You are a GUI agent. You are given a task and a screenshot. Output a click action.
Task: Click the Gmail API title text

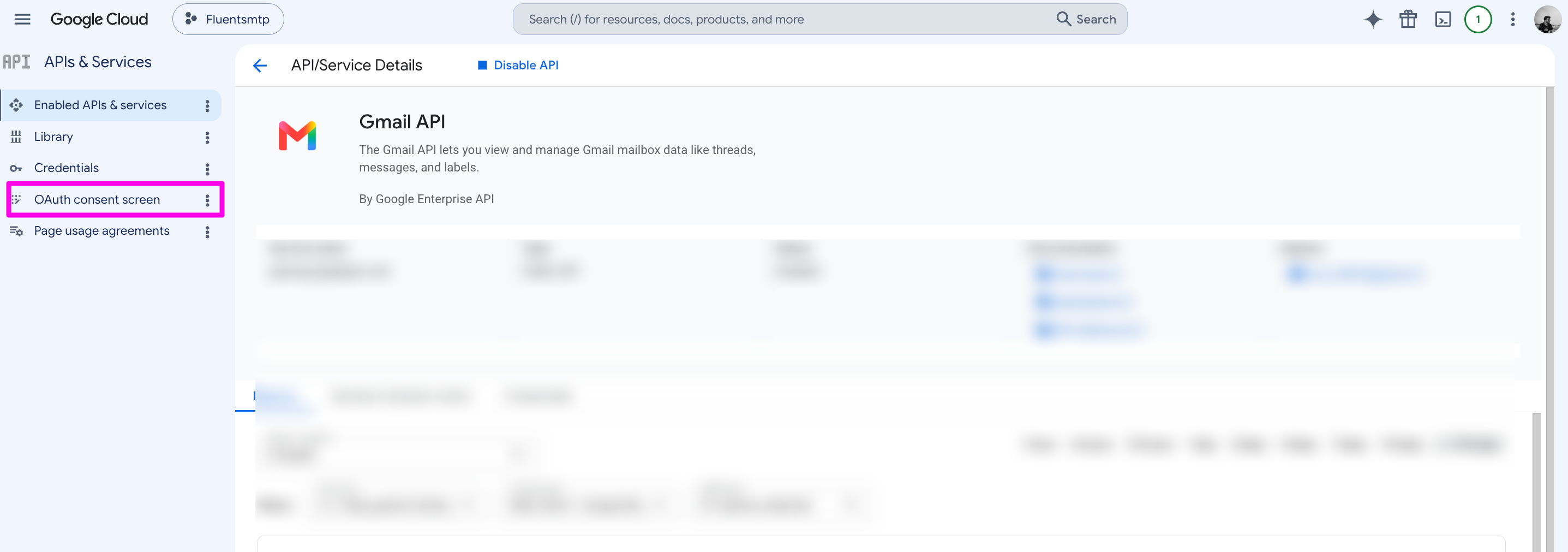point(402,122)
